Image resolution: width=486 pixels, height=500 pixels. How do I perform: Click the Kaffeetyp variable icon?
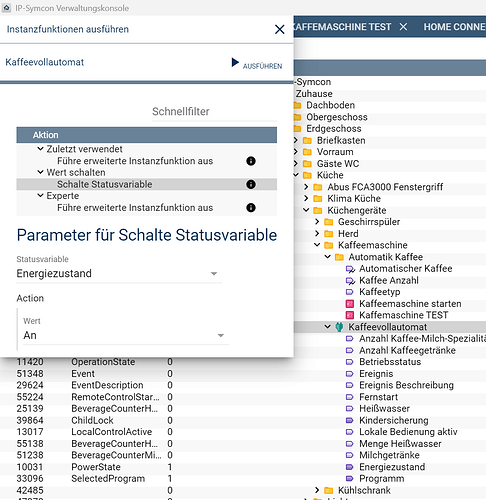coord(349,292)
